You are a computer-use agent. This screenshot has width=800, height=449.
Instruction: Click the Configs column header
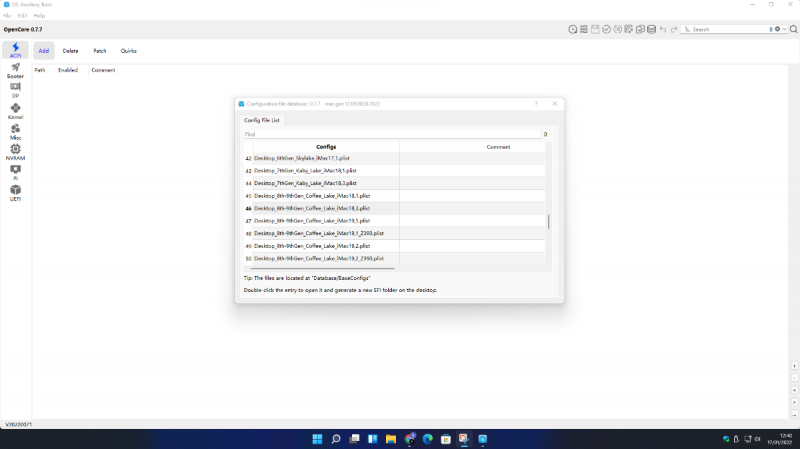tap(326, 147)
